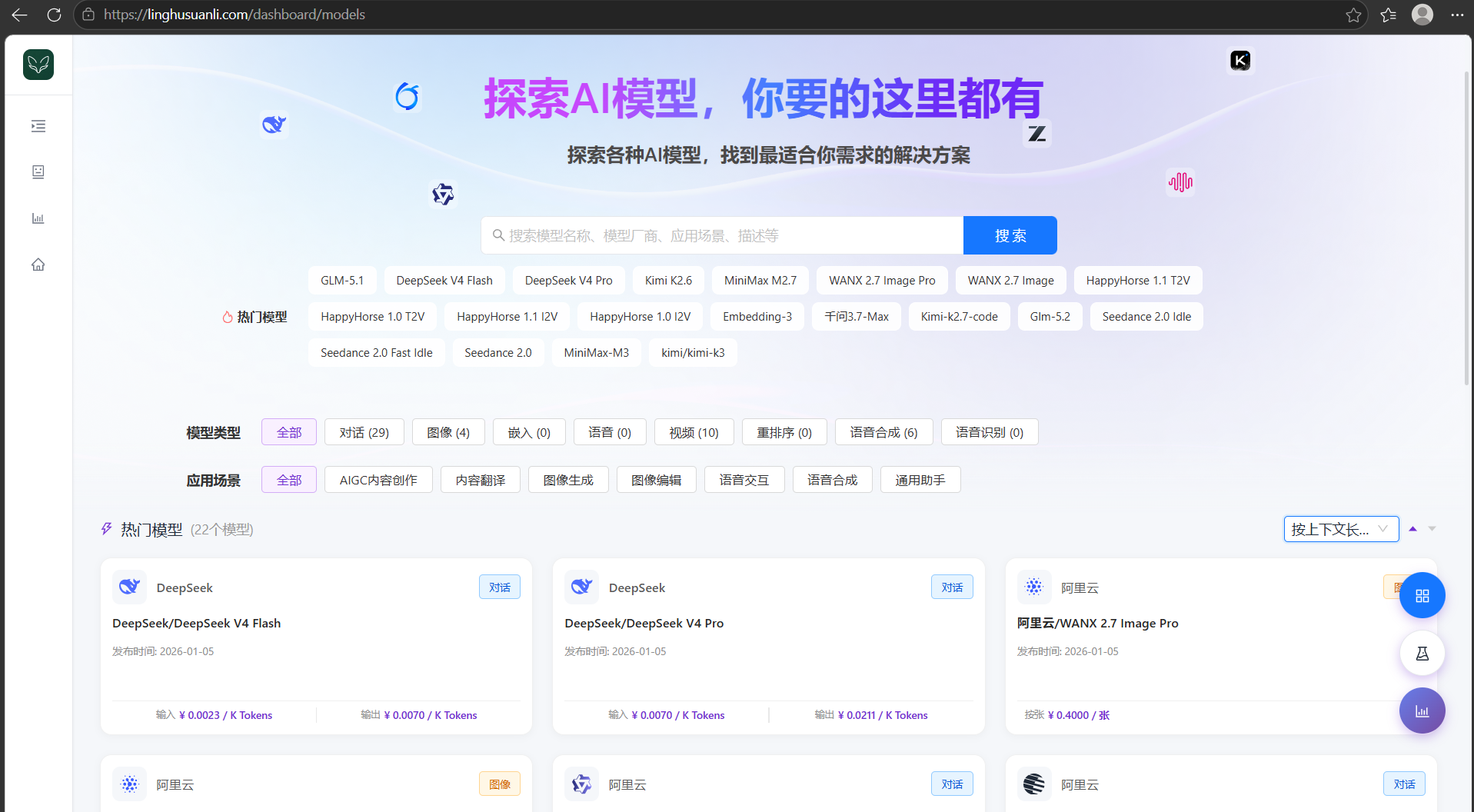Filter models by 对话 (29)
This screenshot has height=812, width=1474.
[x=364, y=432]
